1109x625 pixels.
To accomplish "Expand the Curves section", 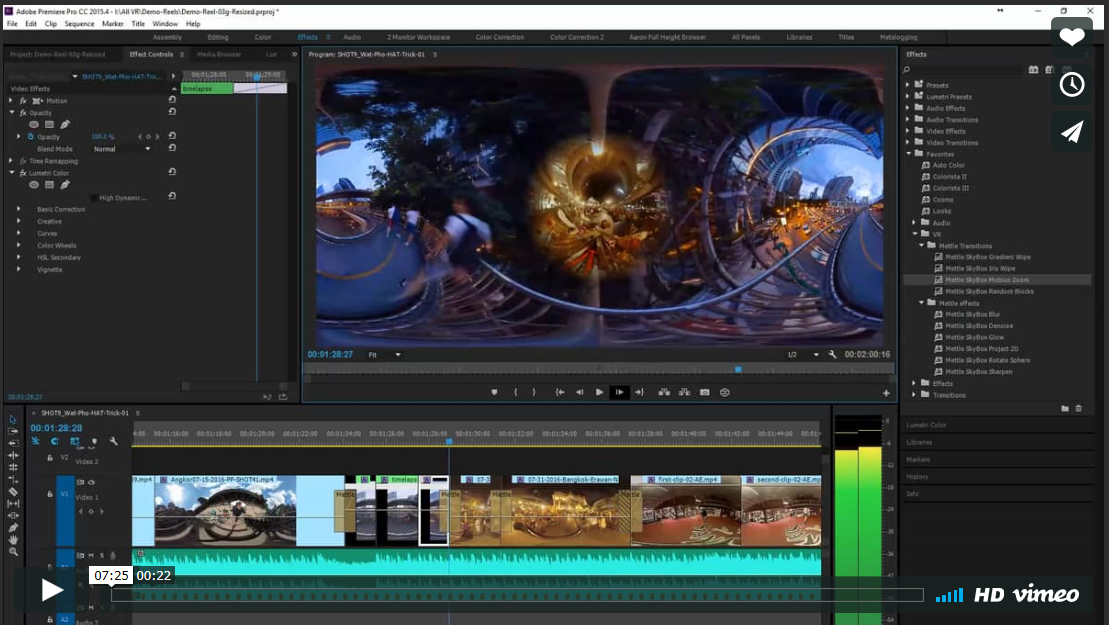I will 19,233.
